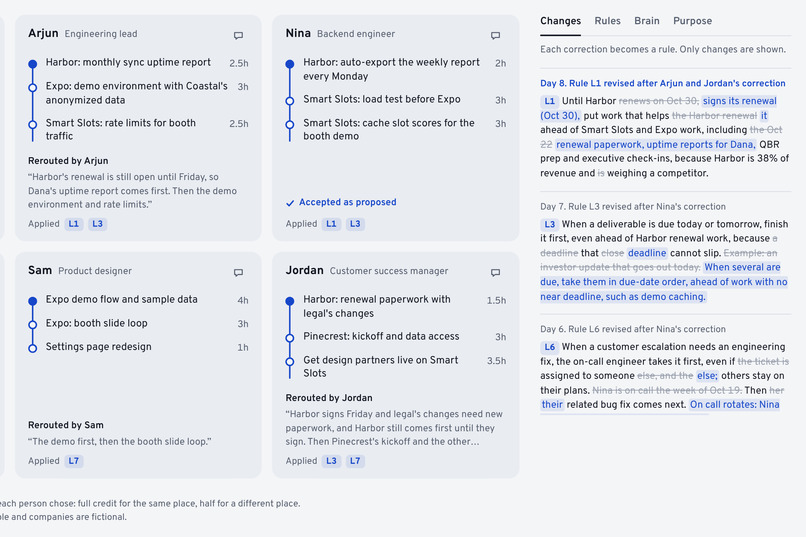Click the 4h duration for Expo demo flow

point(243,301)
